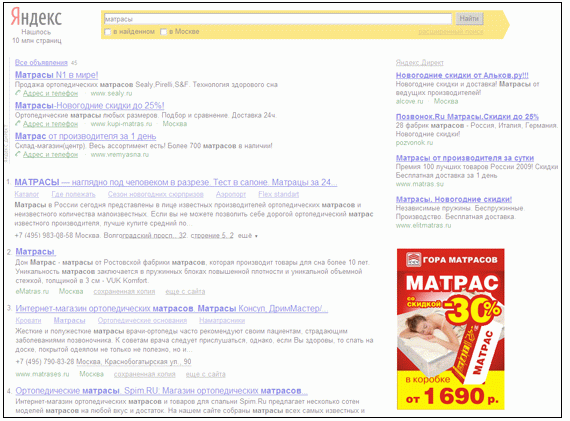Open 'Ортопедические основания' sitelink
This screenshot has width=570, height=421.
[x=142, y=321]
